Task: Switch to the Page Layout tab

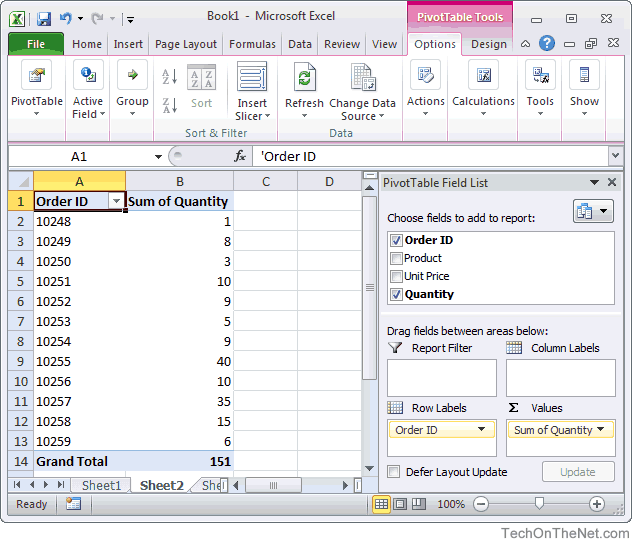Action: pyautogui.click(x=186, y=44)
